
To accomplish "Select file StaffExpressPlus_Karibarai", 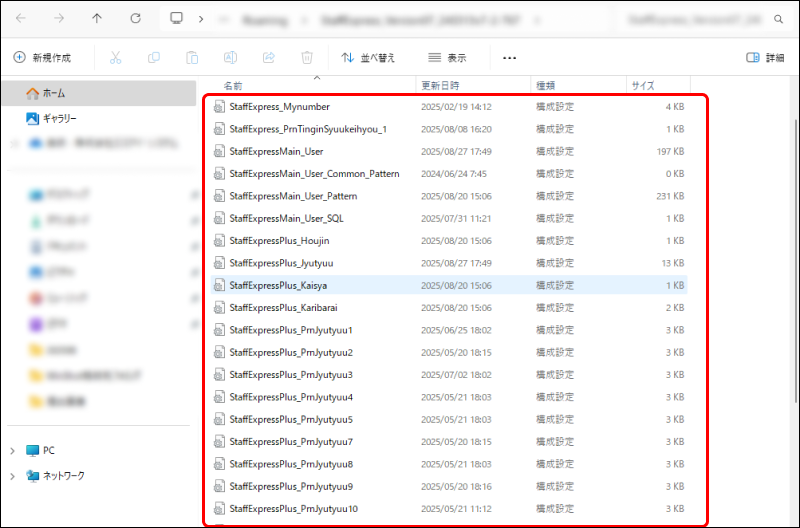I will [x=283, y=308].
